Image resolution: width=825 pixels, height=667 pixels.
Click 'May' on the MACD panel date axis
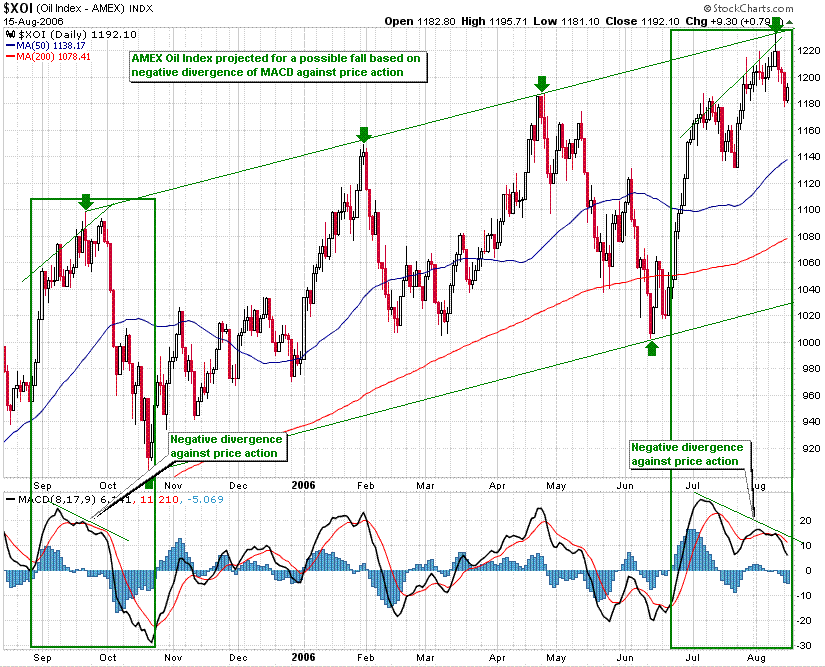tap(556, 658)
